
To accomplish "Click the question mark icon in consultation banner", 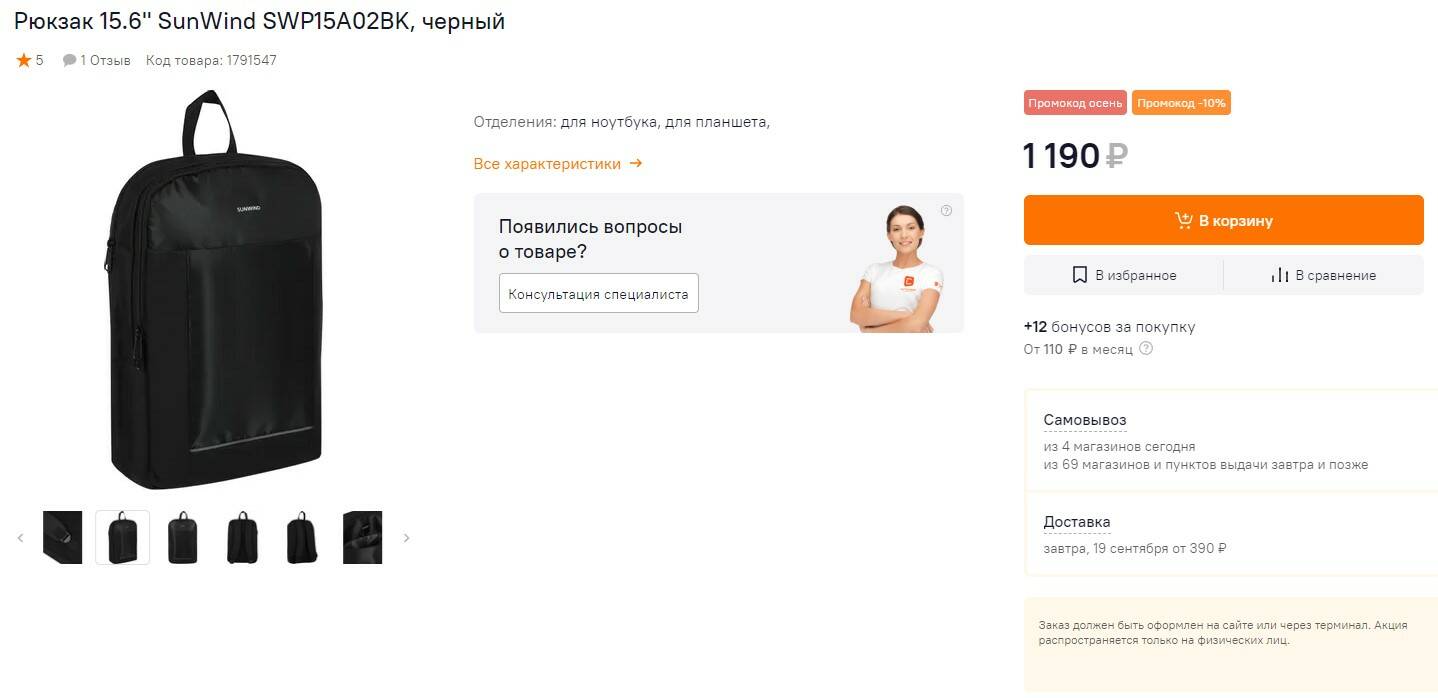I will coord(946,210).
